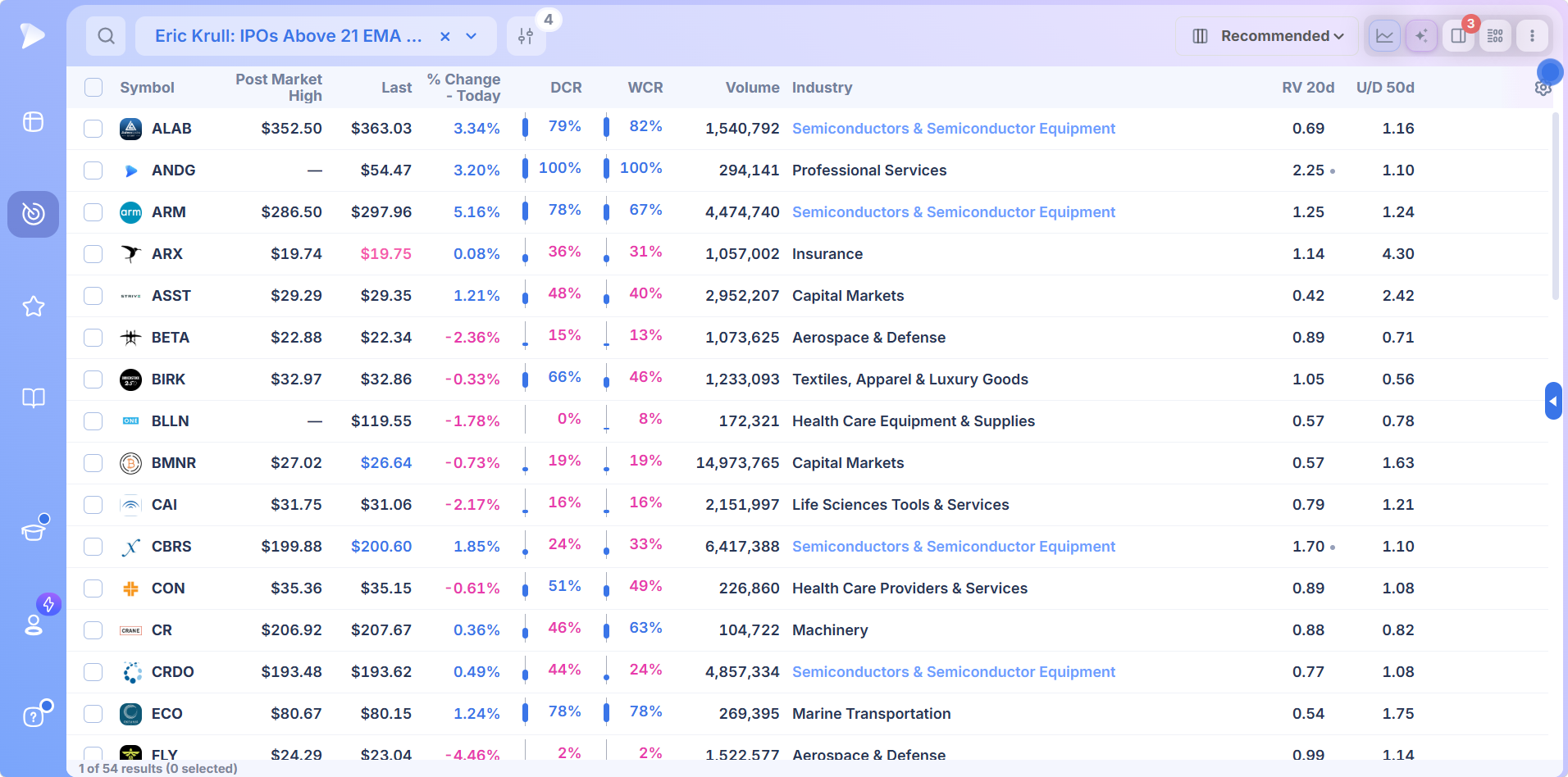Open the table settings gear icon
Screen dimensions: 1568x777
click(x=1543, y=88)
